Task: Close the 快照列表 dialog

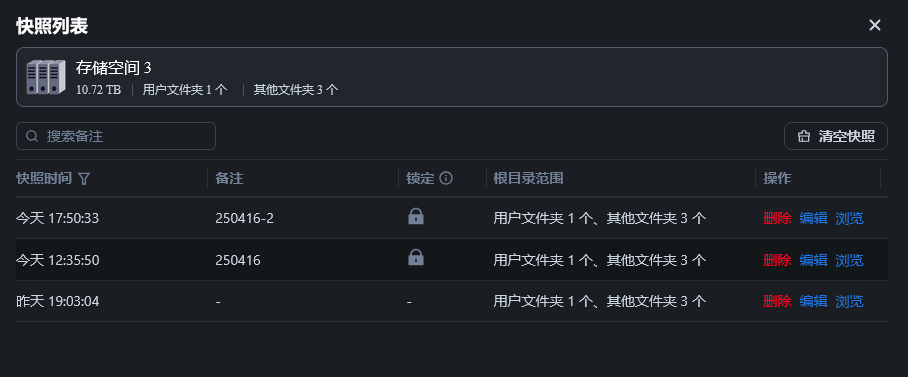Action: [x=874, y=25]
